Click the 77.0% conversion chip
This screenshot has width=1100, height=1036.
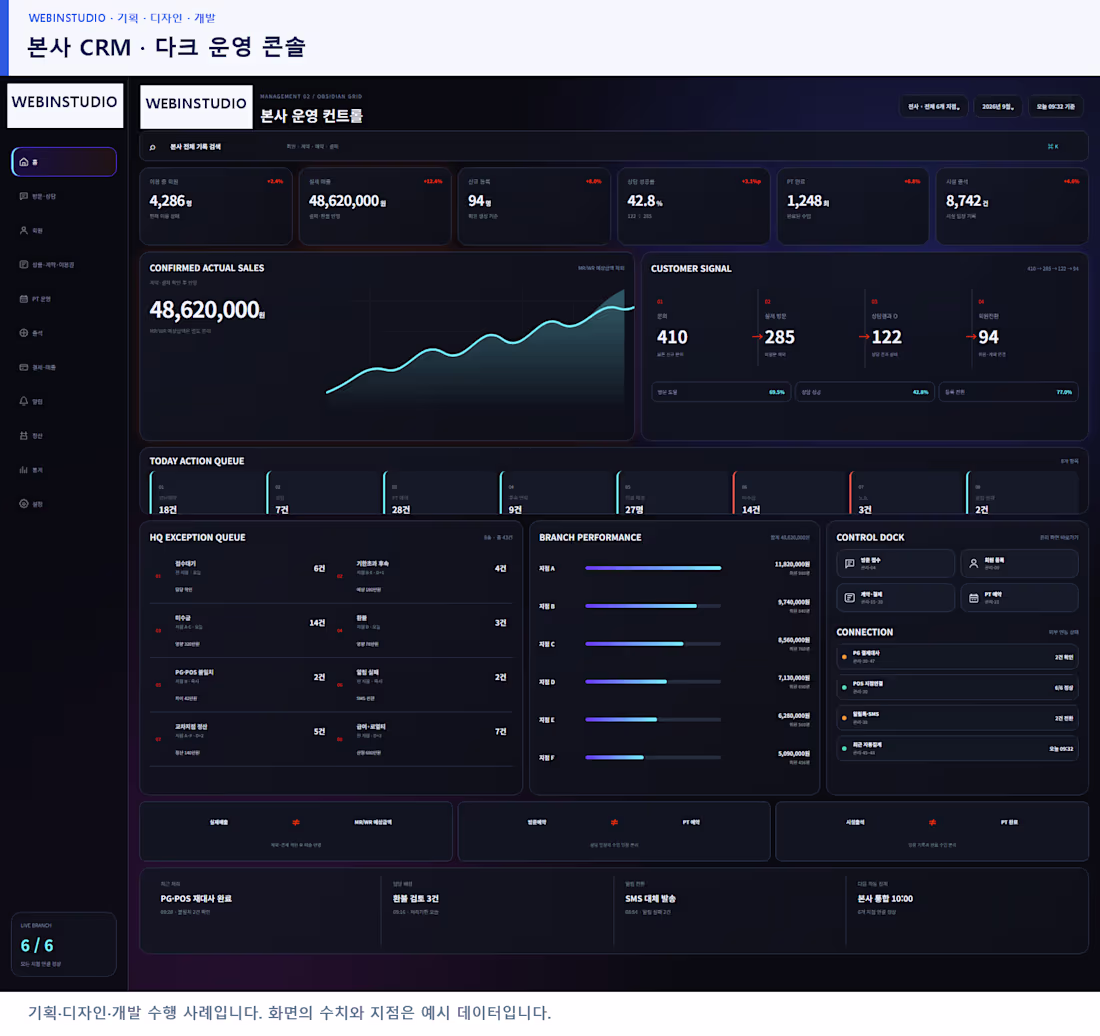[x=1008, y=392]
